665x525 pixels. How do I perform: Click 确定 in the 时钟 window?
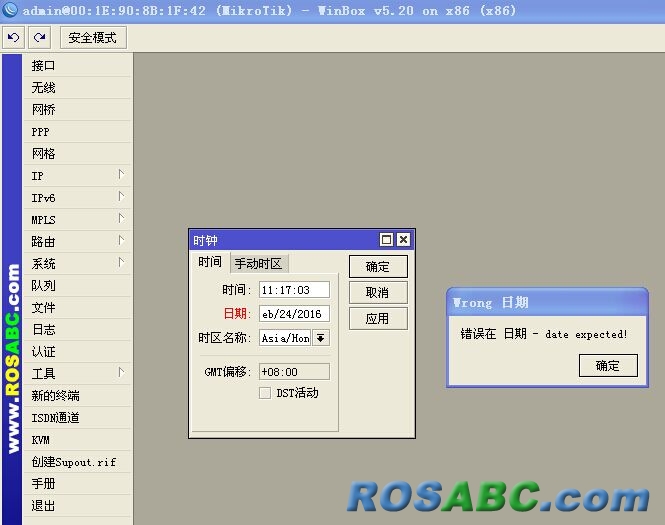point(378,267)
